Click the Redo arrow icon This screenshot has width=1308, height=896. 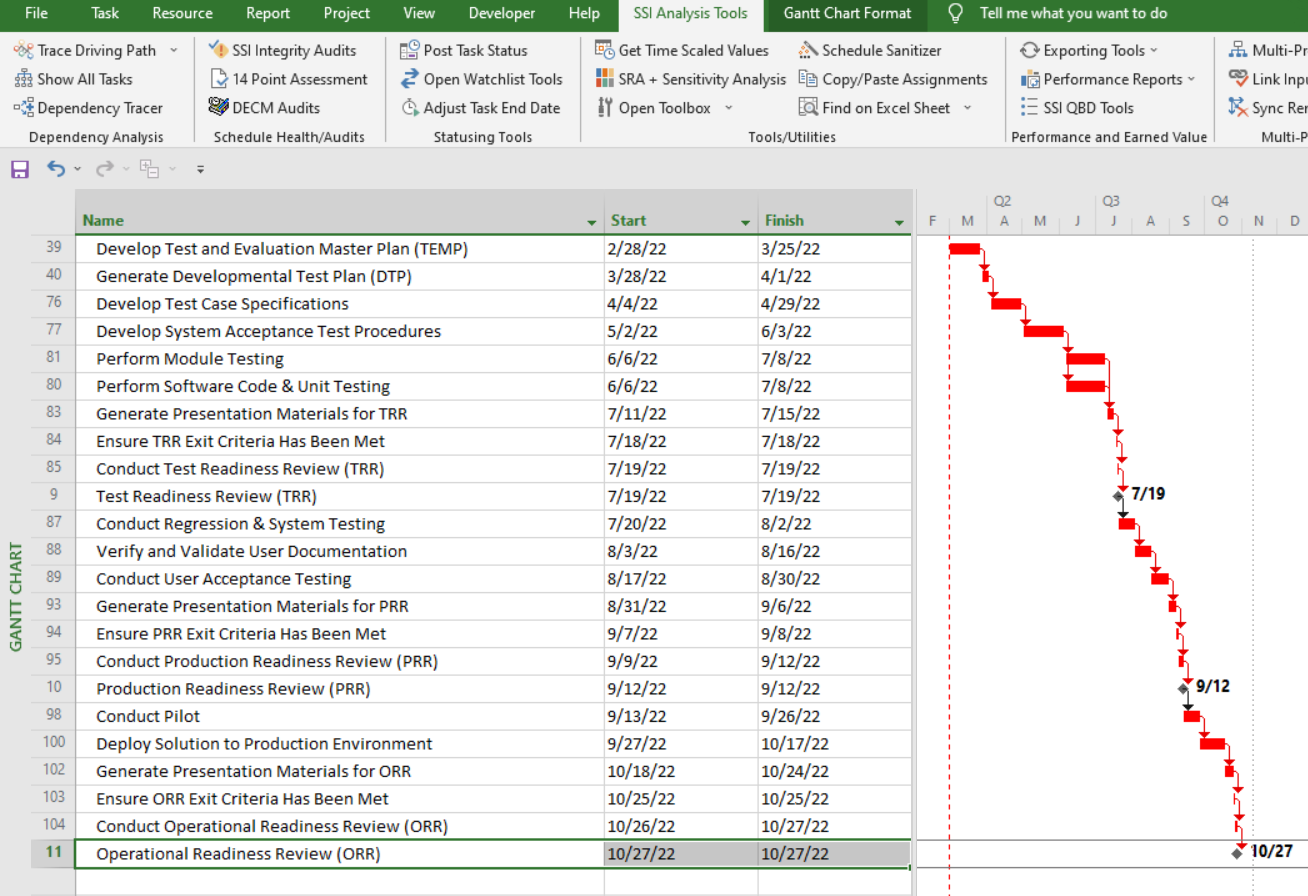[104, 169]
